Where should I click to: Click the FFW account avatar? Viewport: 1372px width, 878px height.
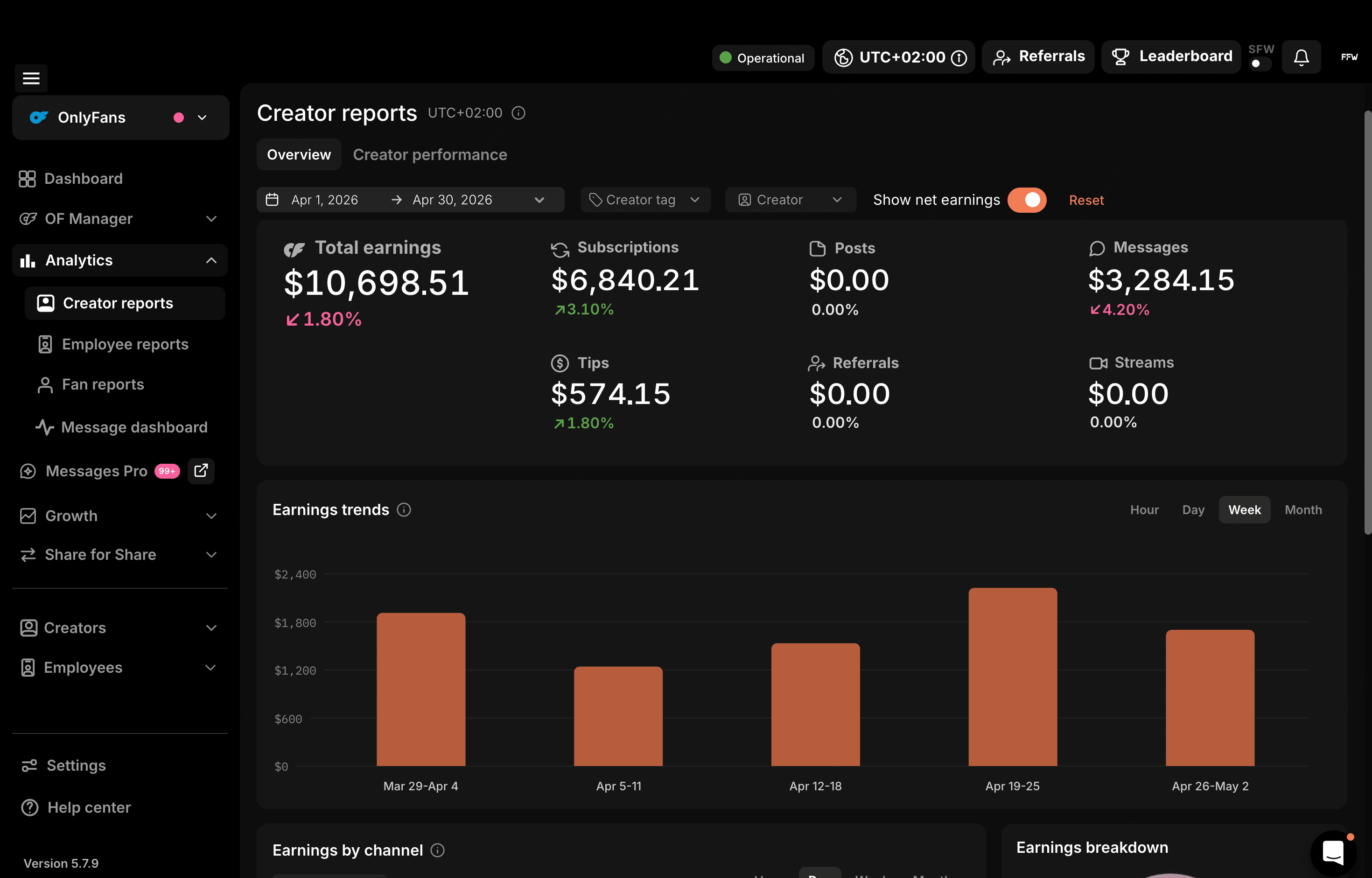1349,57
